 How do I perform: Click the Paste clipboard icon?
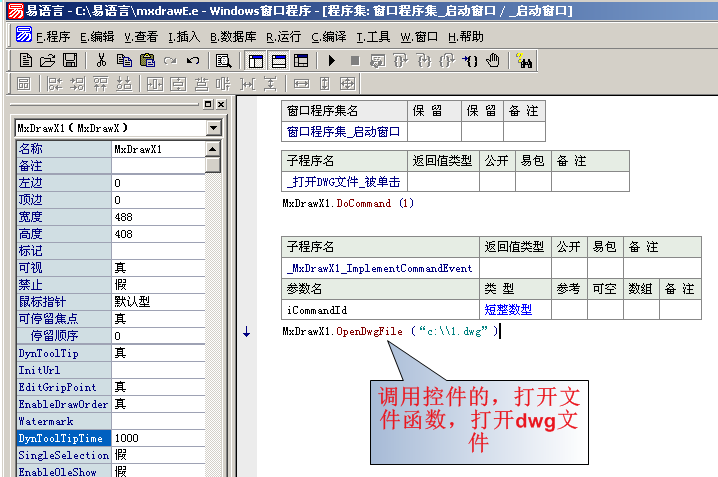(x=147, y=60)
